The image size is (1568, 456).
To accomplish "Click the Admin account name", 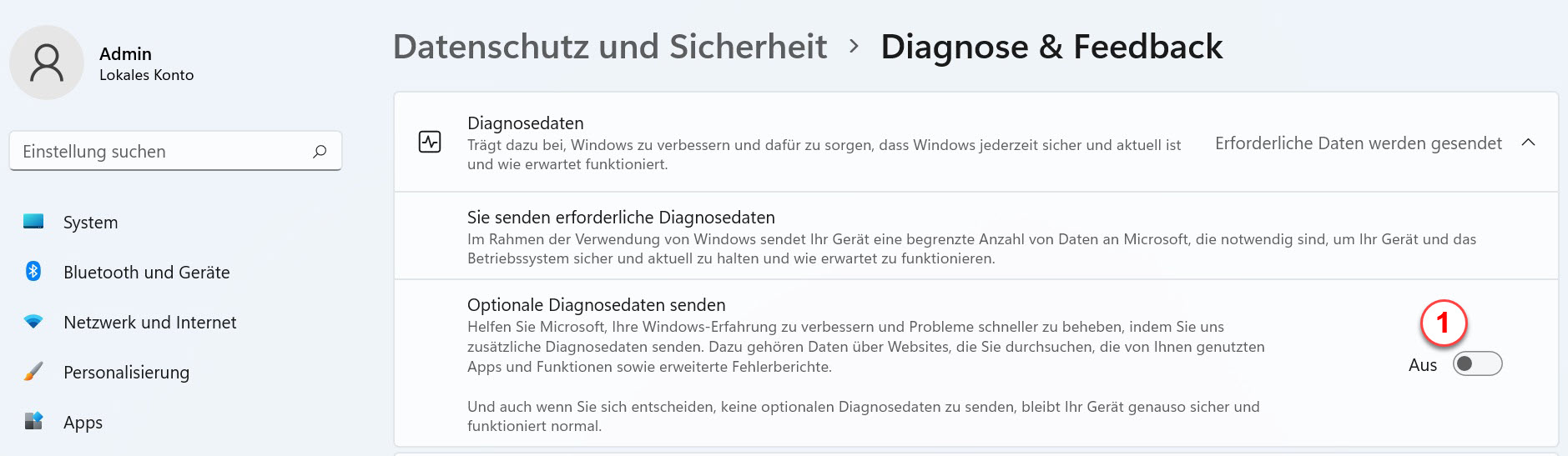I will (x=125, y=53).
